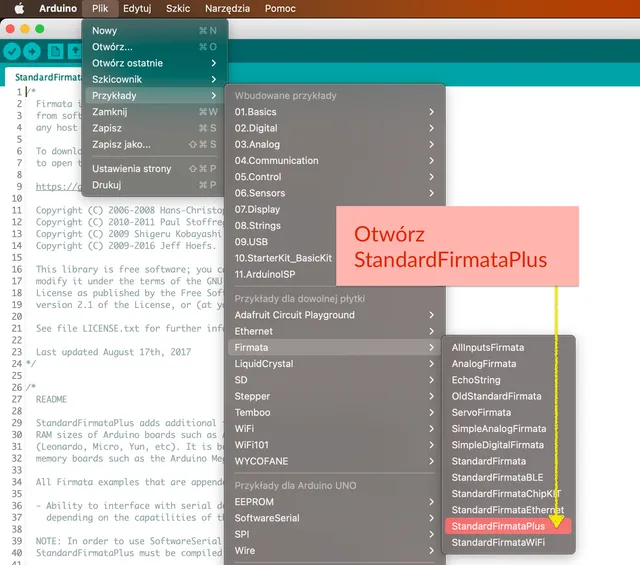Choose Nowy from the Plik menu
Screen dimensions: 640x565
tap(154, 31)
